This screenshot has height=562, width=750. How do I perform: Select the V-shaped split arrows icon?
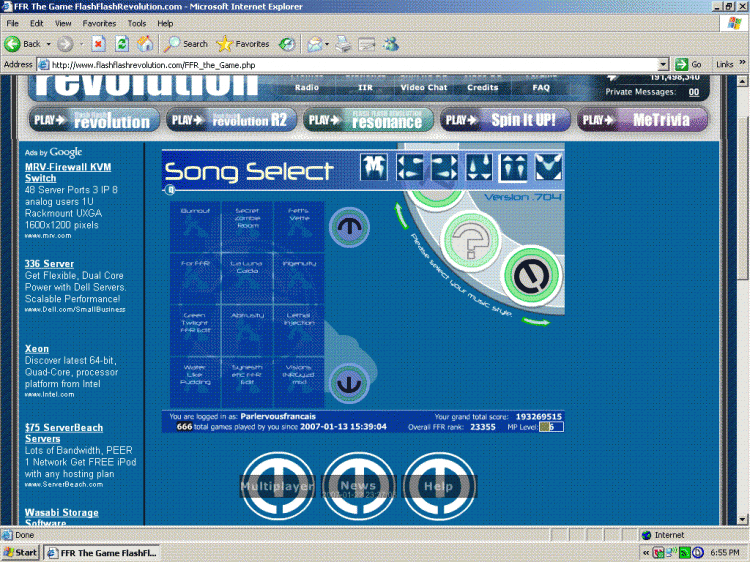[548, 167]
